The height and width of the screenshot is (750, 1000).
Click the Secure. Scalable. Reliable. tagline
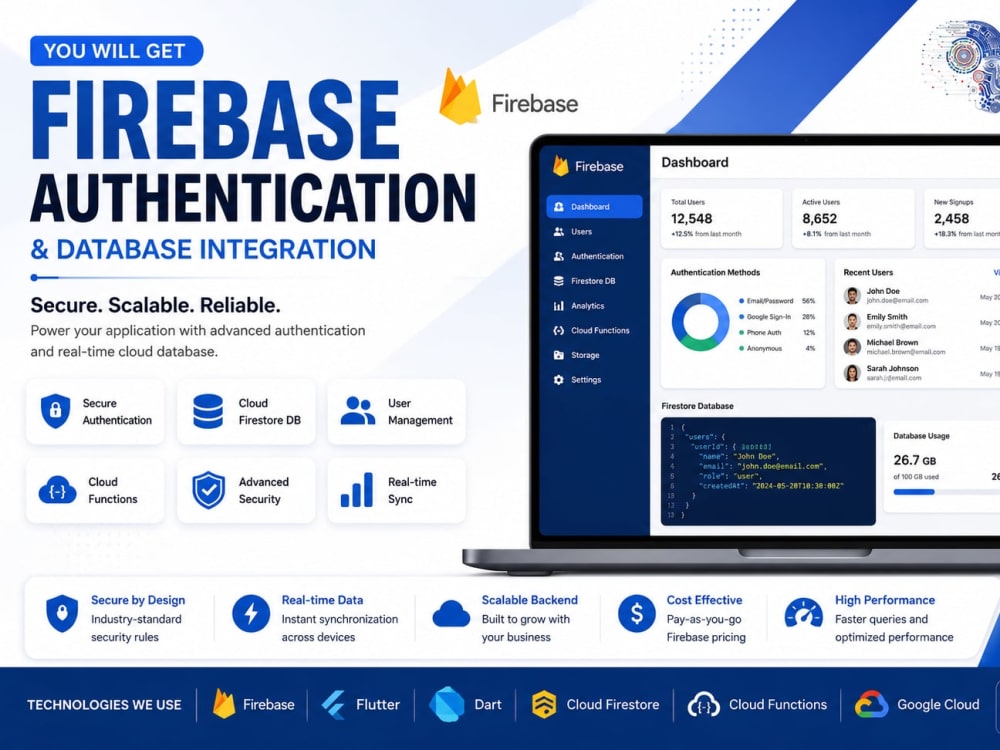(x=156, y=305)
